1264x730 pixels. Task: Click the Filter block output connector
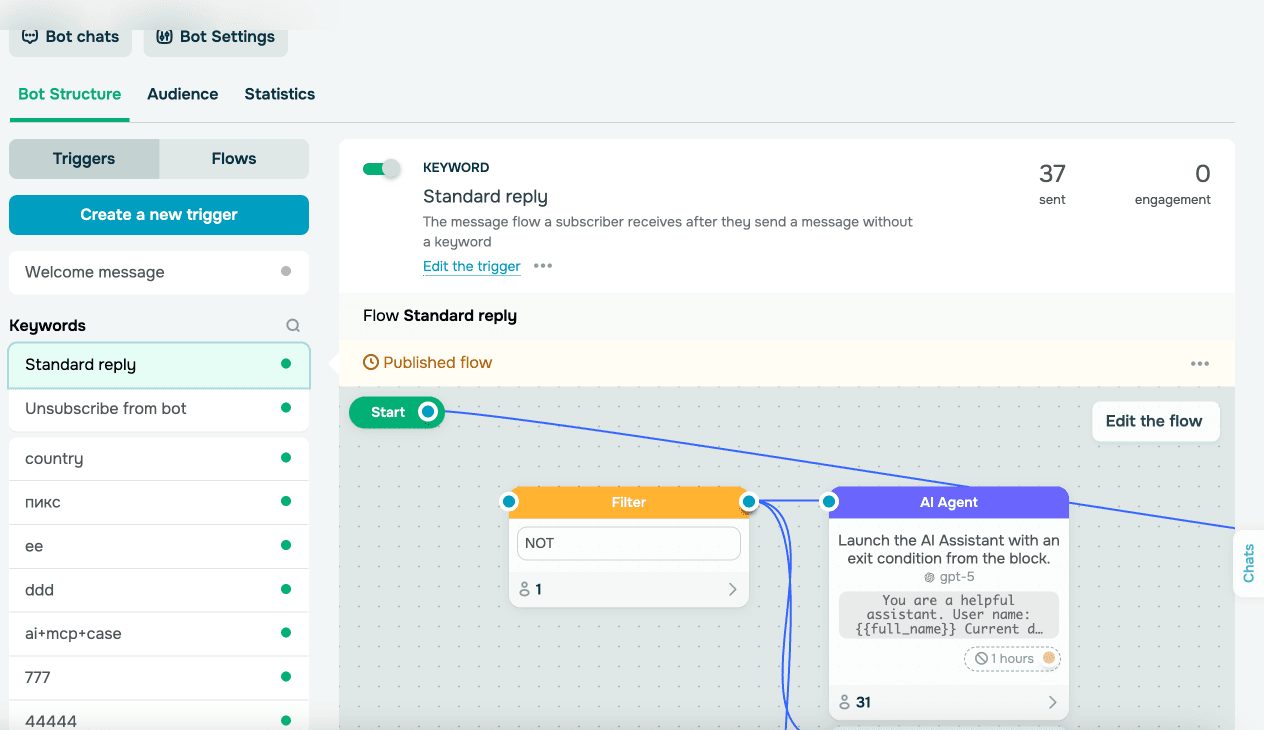click(748, 501)
